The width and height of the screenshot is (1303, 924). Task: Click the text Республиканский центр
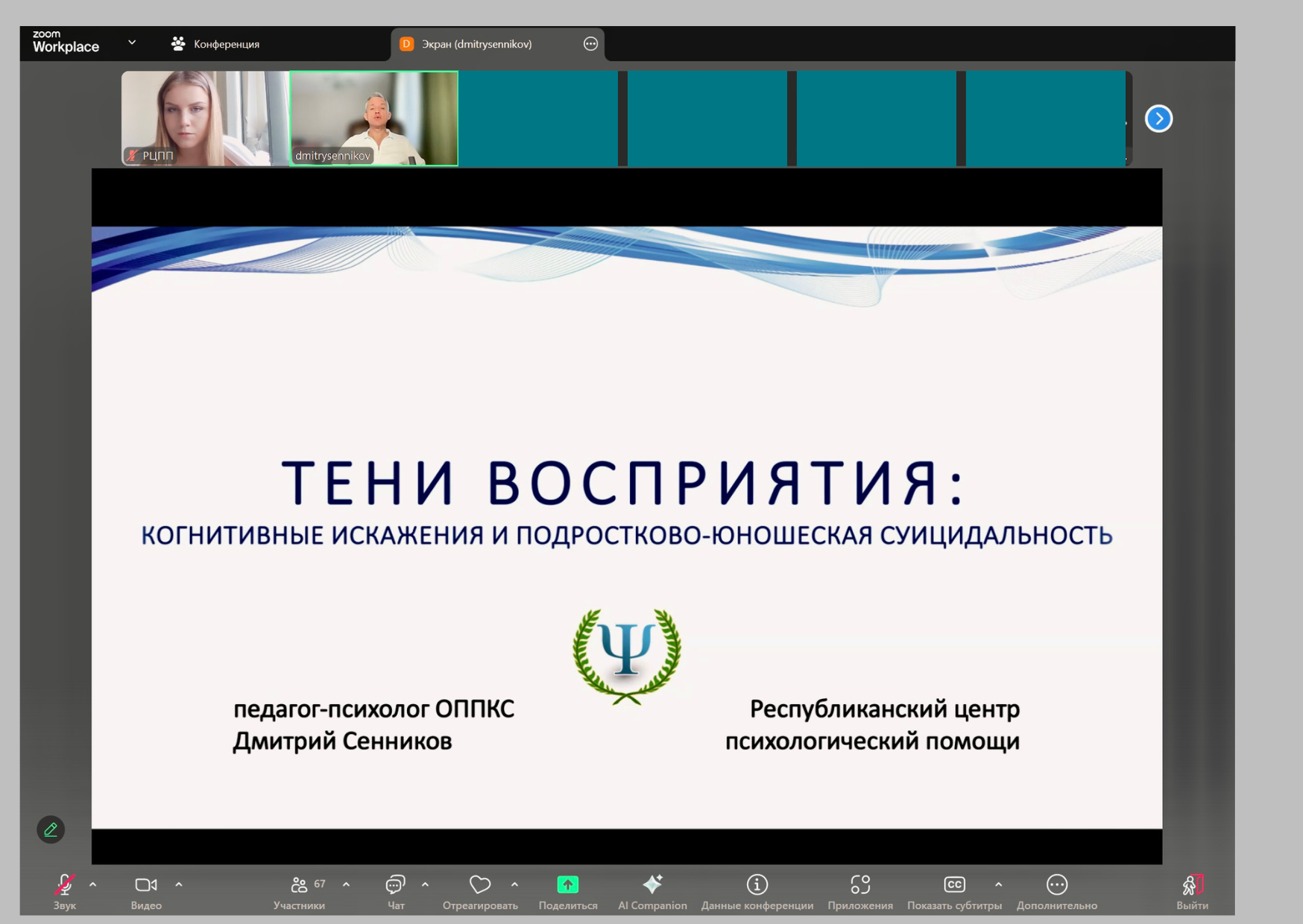pos(885,709)
